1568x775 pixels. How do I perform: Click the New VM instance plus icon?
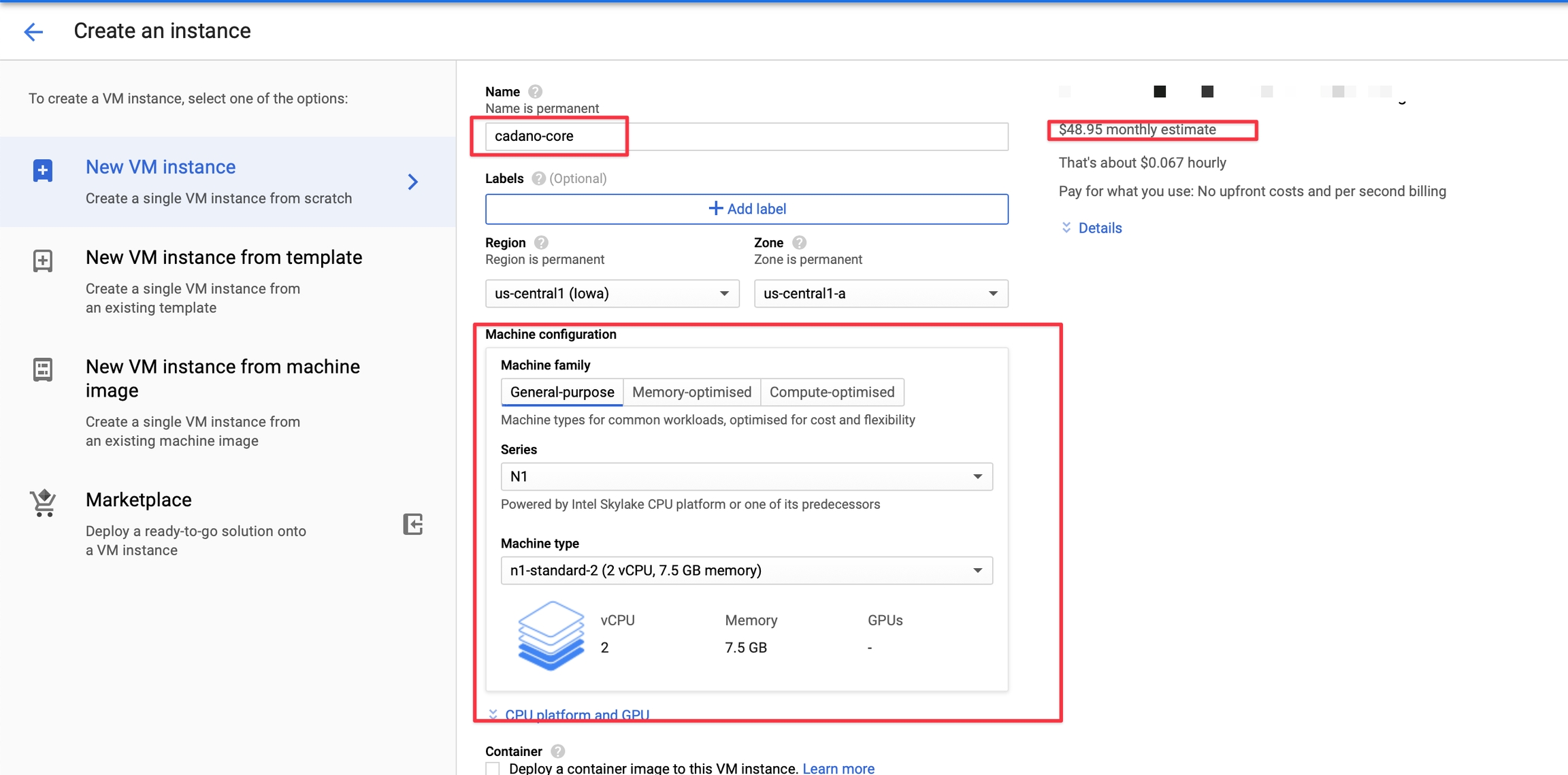tap(43, 170)
